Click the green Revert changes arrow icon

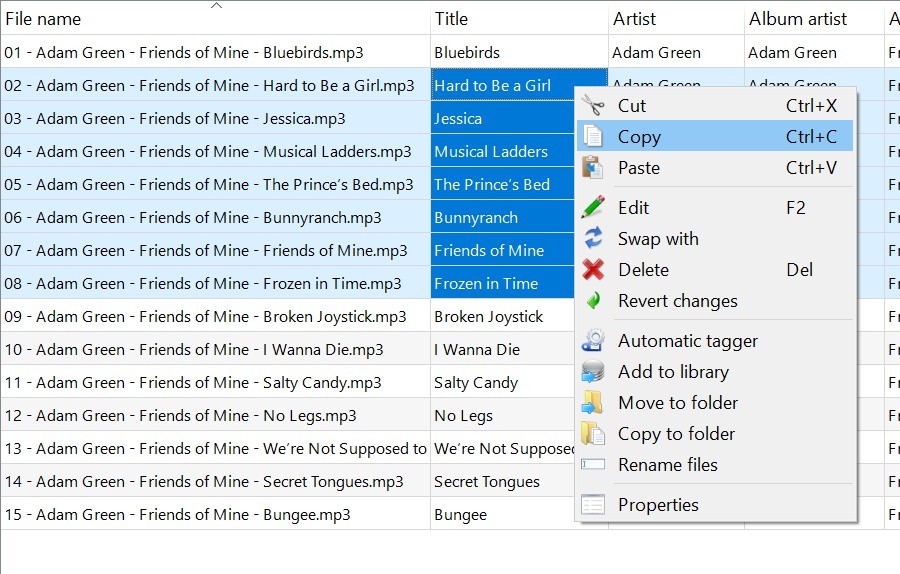(593, 300)
